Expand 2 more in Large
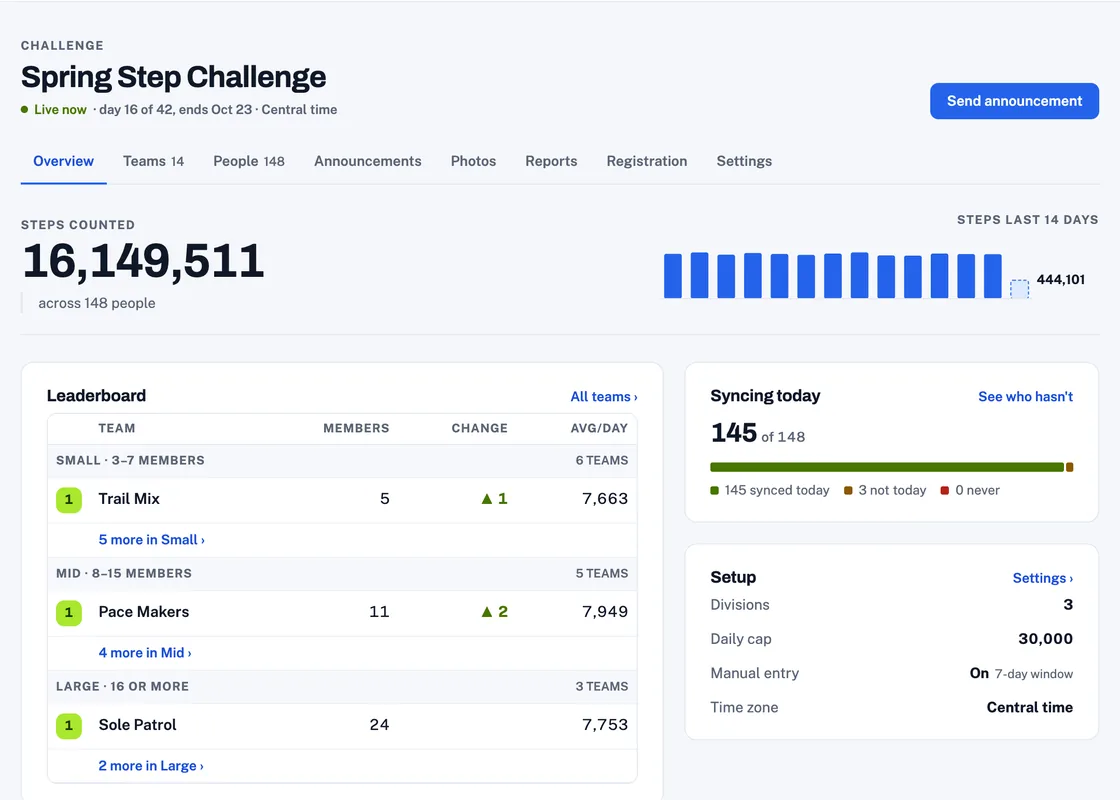The width and height of the screenshot is (1120, 800). (151, 766)
